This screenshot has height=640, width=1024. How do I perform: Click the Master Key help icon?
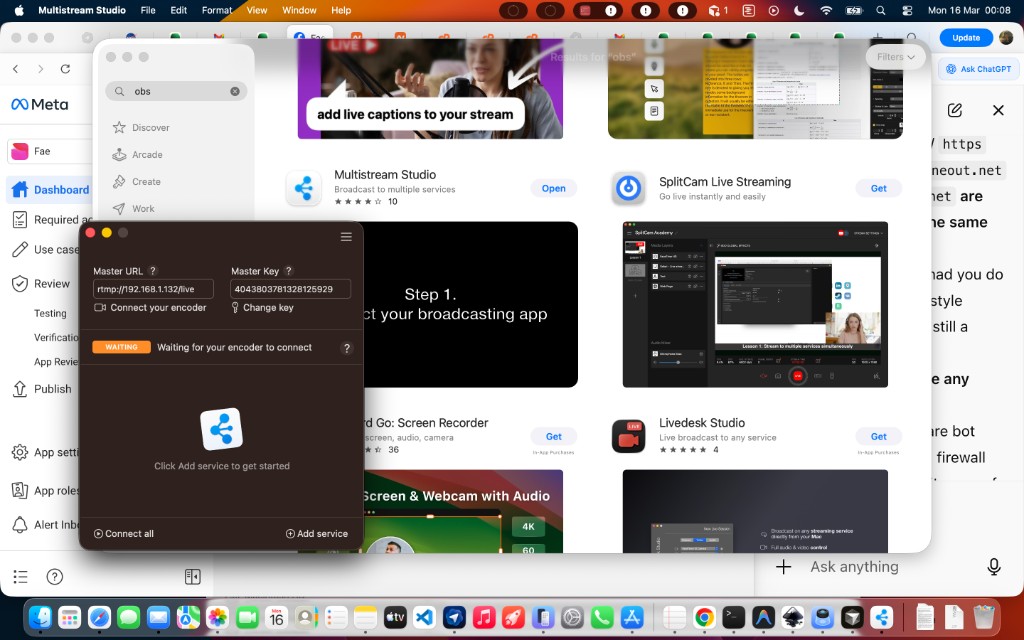click(x=289, y=271)
